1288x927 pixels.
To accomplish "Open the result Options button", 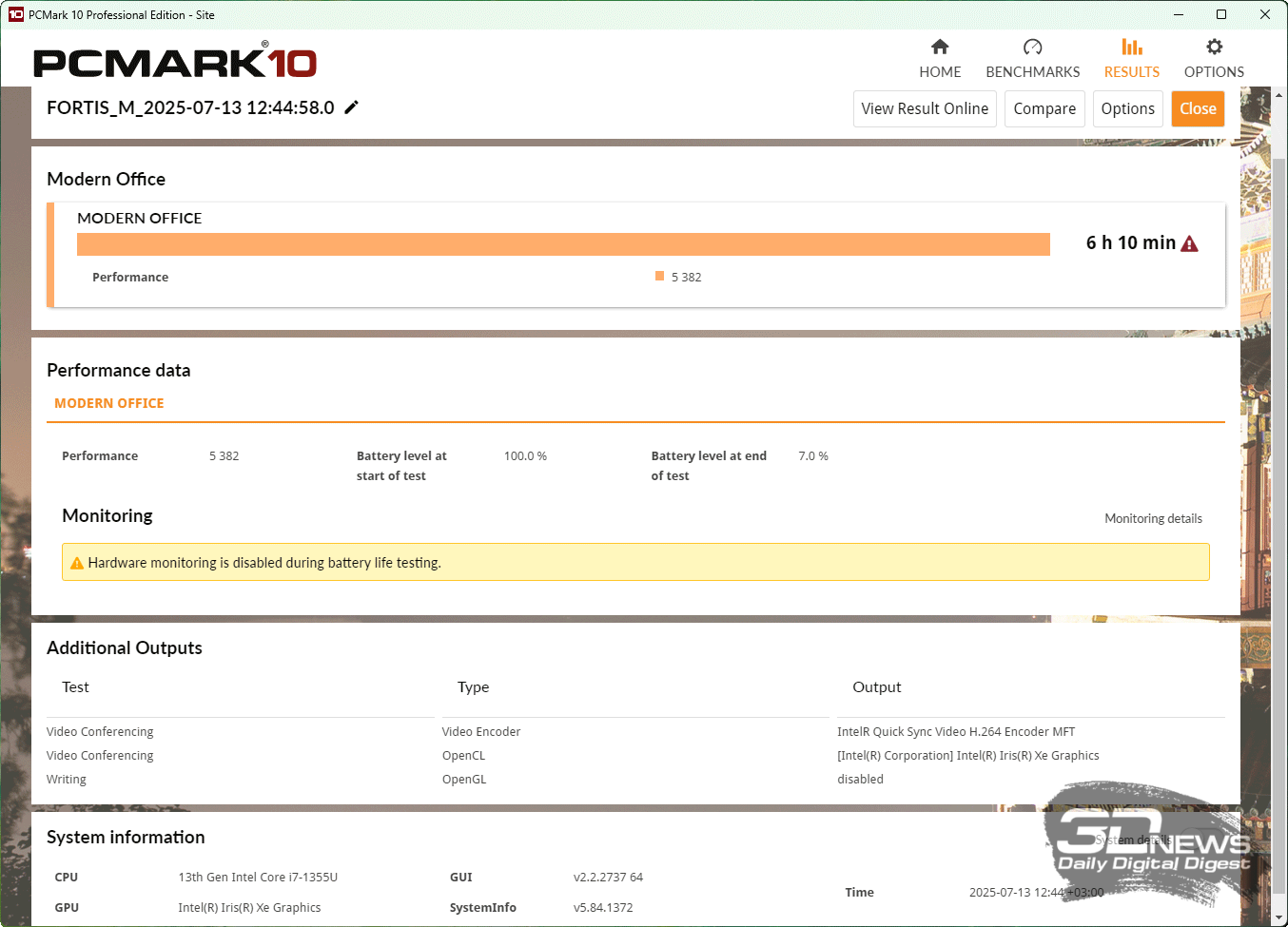I will [x=1128, y=108].
